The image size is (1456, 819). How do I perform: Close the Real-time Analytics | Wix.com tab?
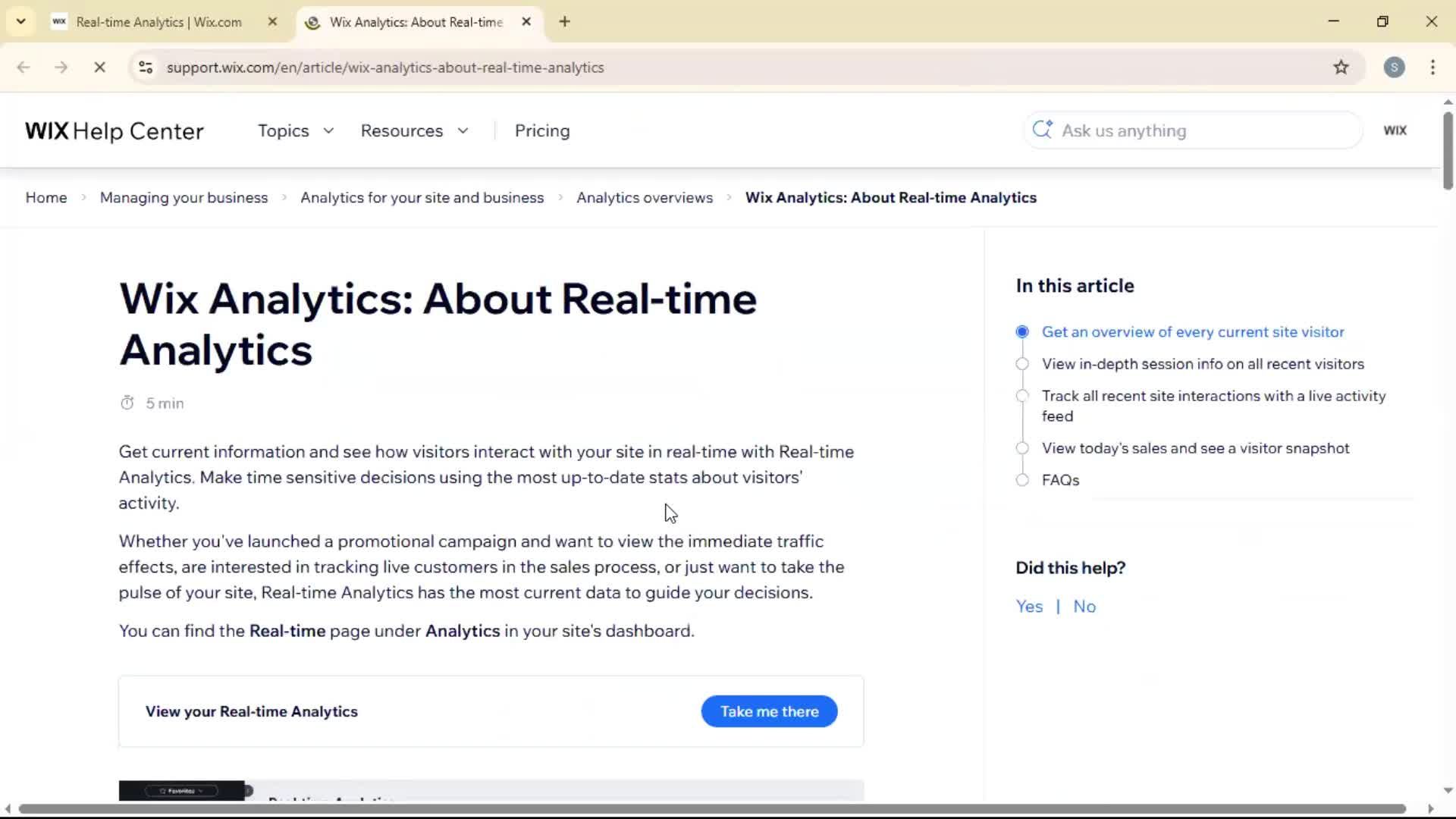tap(272, 22)
